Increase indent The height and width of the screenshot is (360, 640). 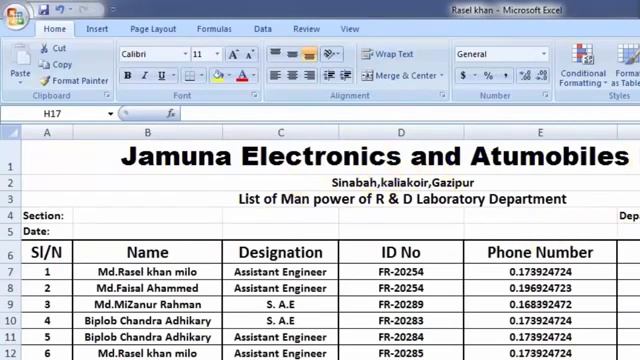(x=346, y=76)
